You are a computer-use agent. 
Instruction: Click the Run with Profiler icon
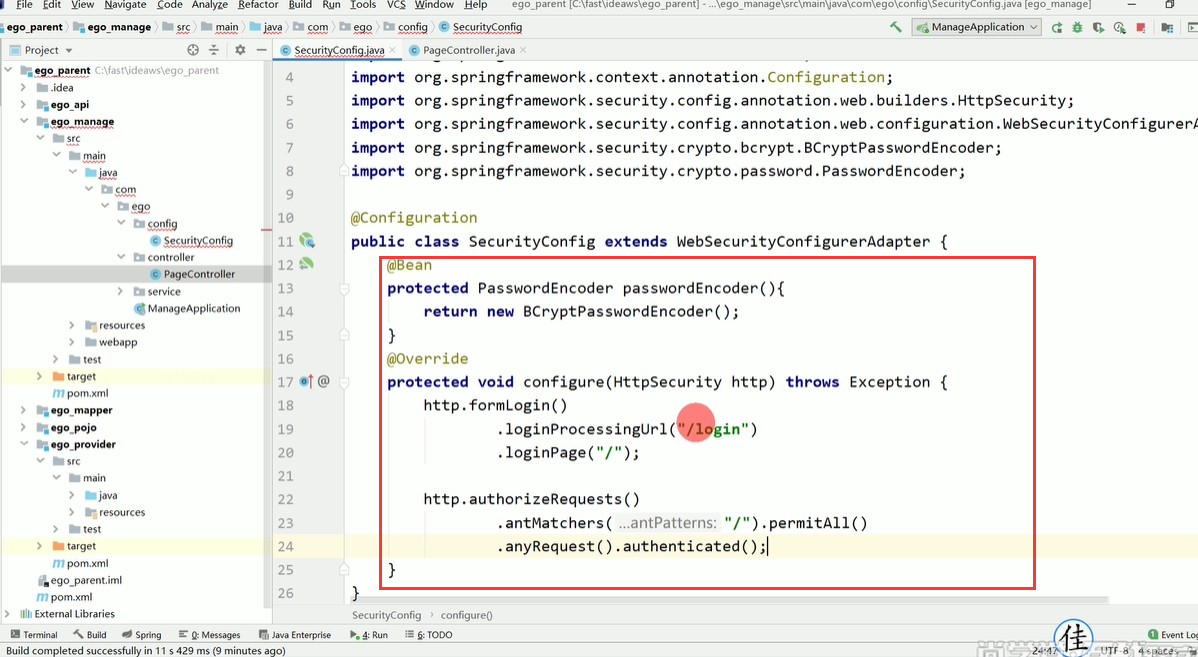pyautogui.click(x=1120, y=28)
